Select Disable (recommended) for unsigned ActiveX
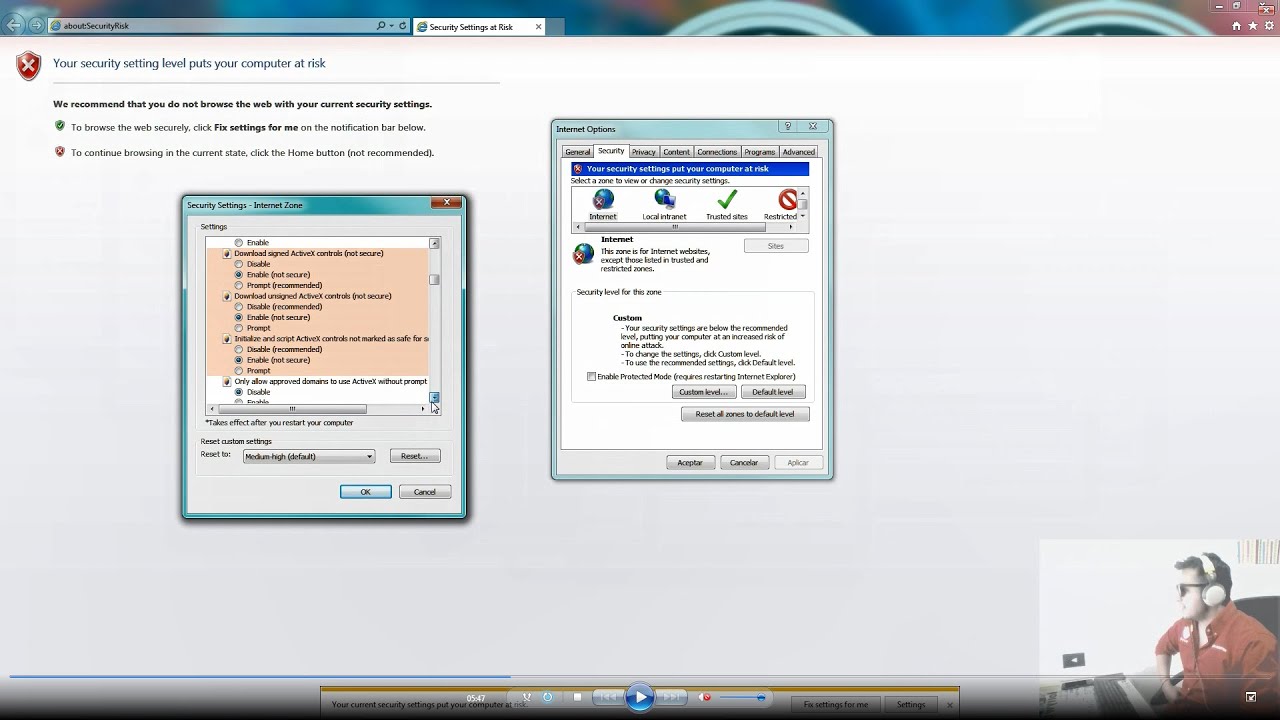The height and width of the screenshot is (720, 1280). [239, 307]
